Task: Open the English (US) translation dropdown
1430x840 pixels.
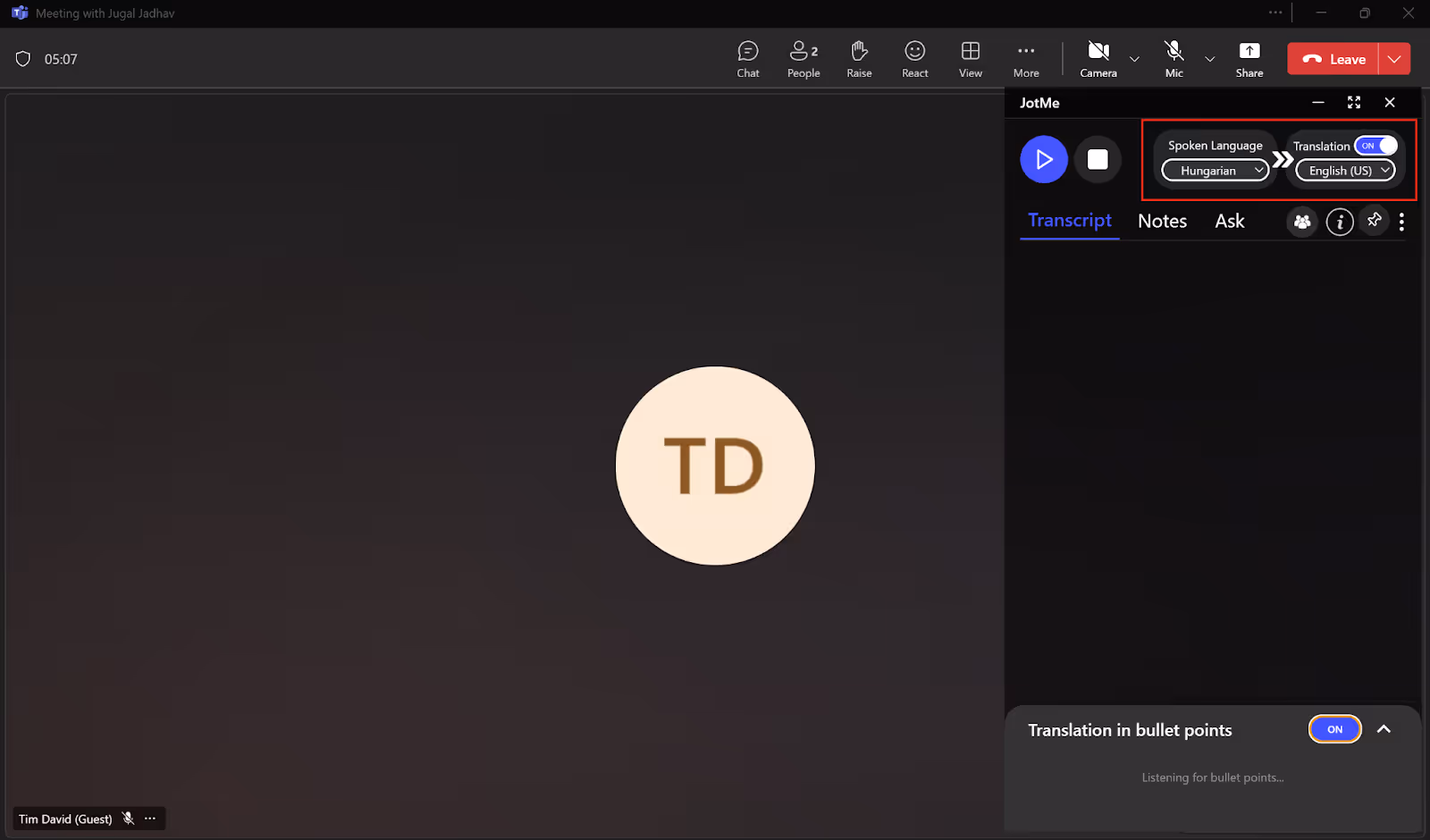Action: point(1345,171)
